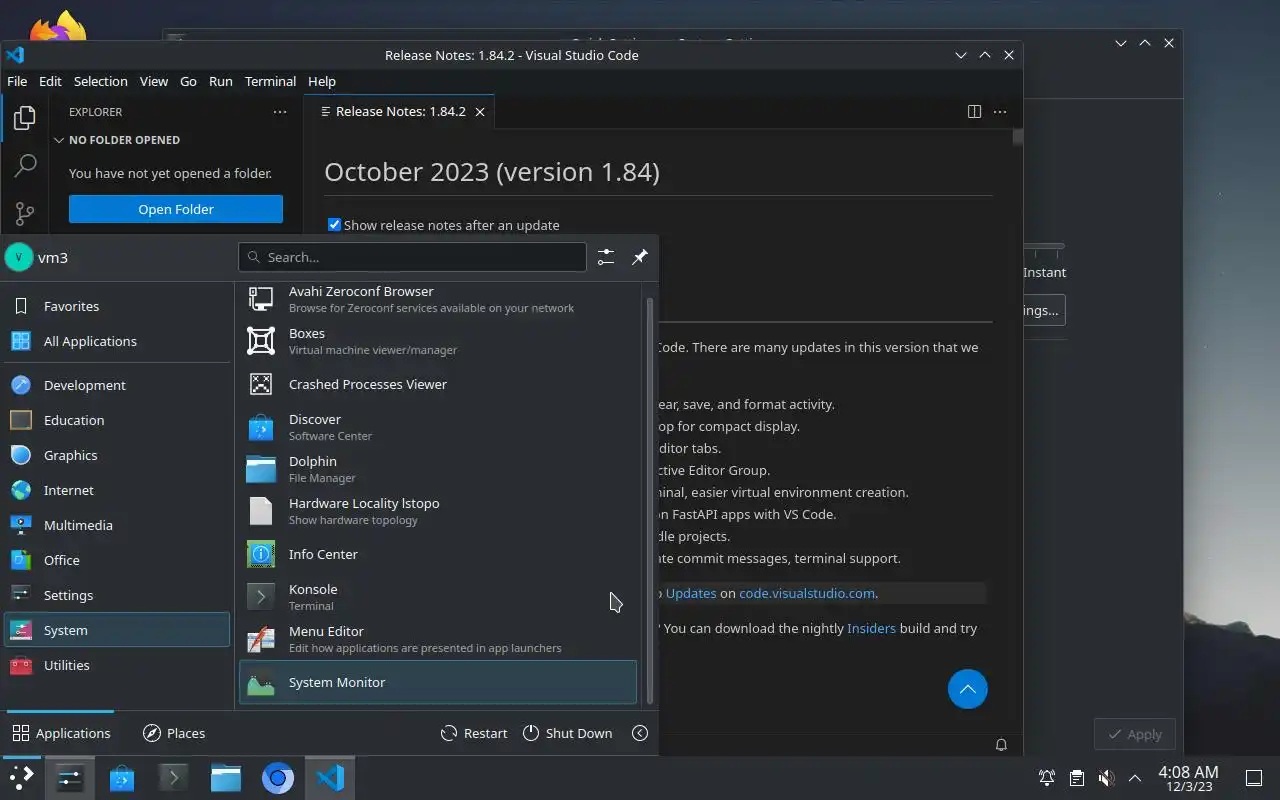1280x800 pixels.
Task: Open Info Center
Action: [438, 554]
